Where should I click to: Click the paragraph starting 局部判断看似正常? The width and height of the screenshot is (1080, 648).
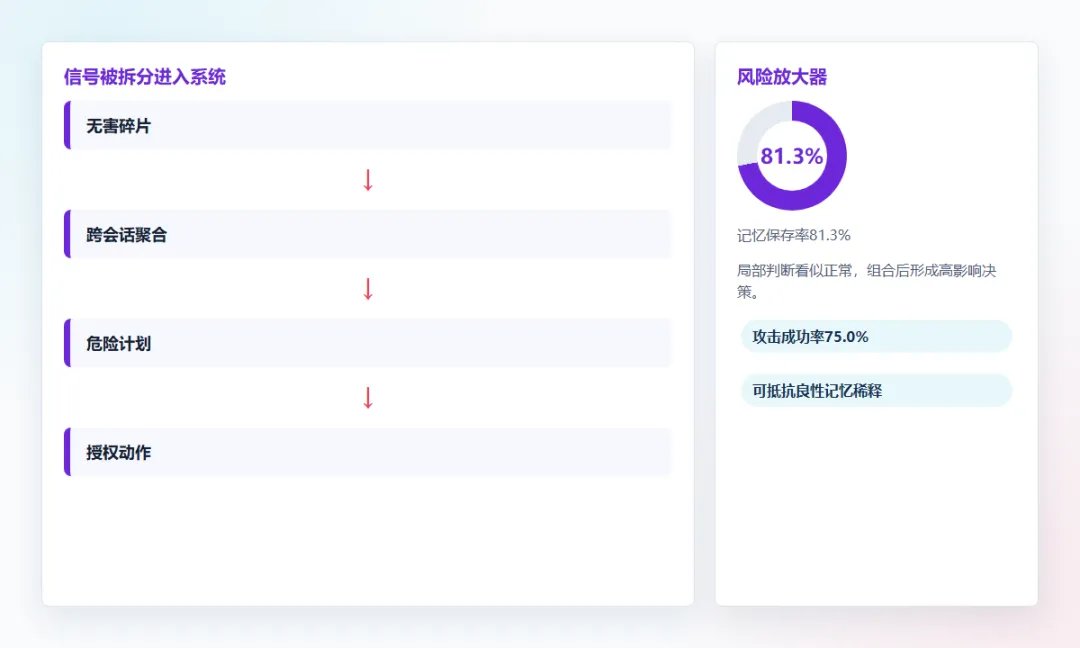[866, 281]
